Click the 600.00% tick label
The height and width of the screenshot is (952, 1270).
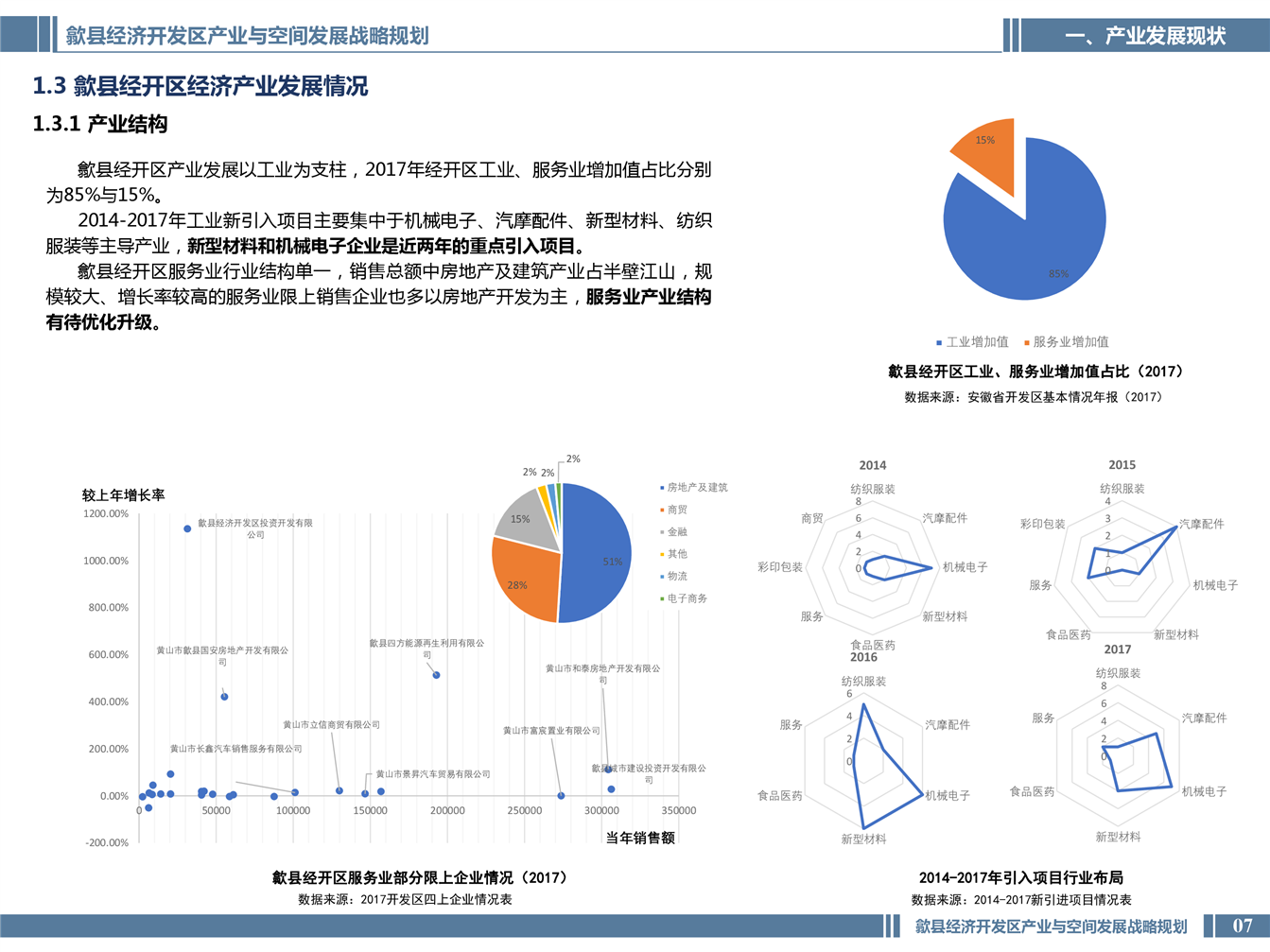109,655
